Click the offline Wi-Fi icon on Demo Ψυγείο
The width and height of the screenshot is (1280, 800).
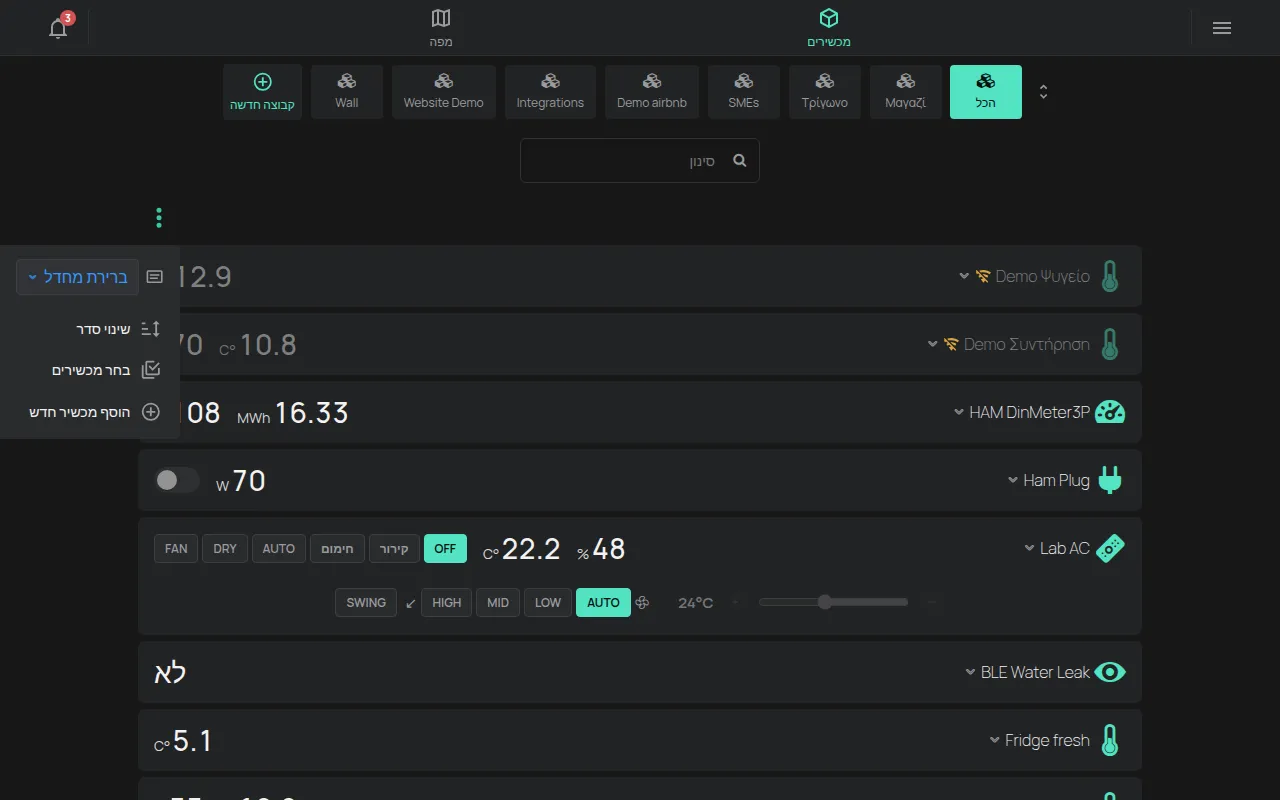983,276
